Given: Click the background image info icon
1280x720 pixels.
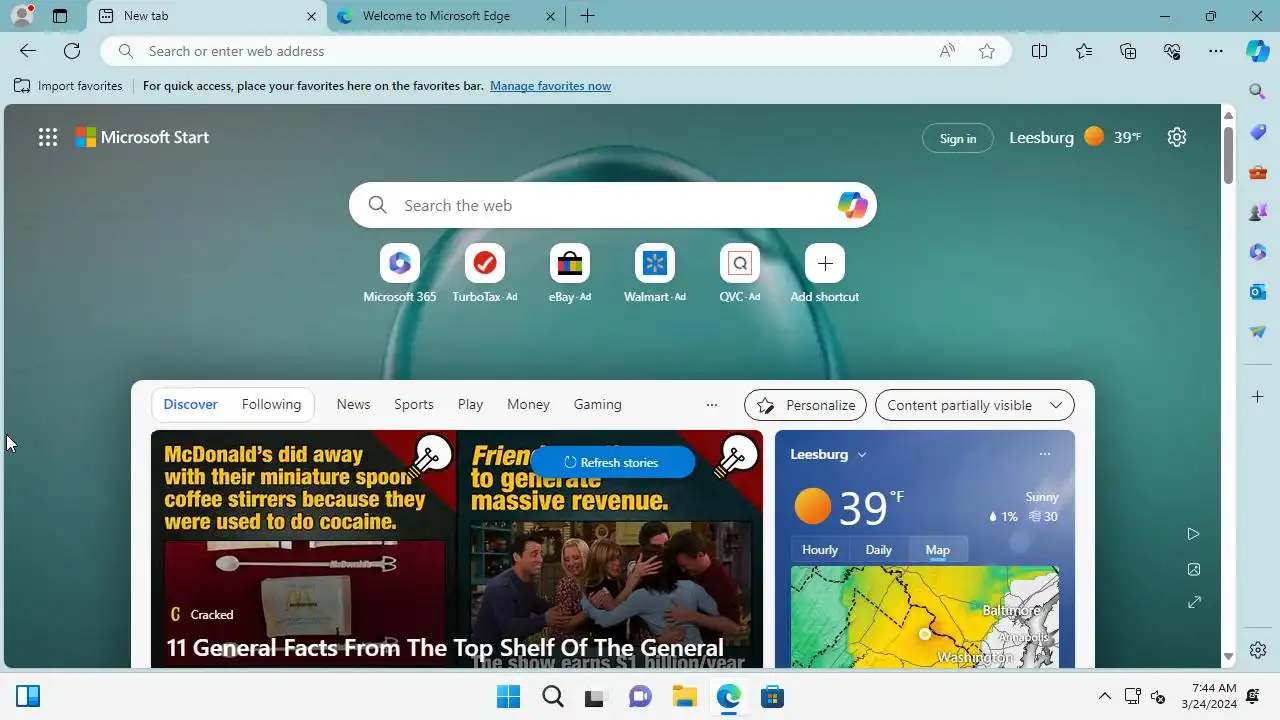Looking at the screenshot, I should coord(1193,569).
